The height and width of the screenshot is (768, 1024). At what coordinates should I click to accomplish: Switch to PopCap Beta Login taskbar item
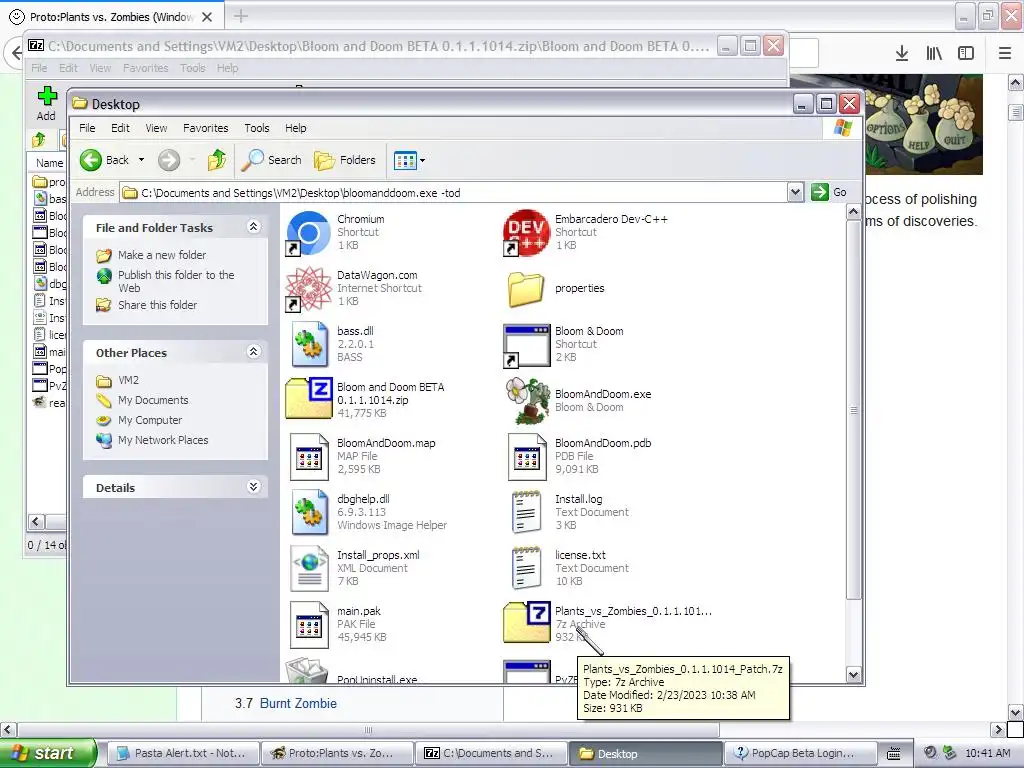click(800, 753)
